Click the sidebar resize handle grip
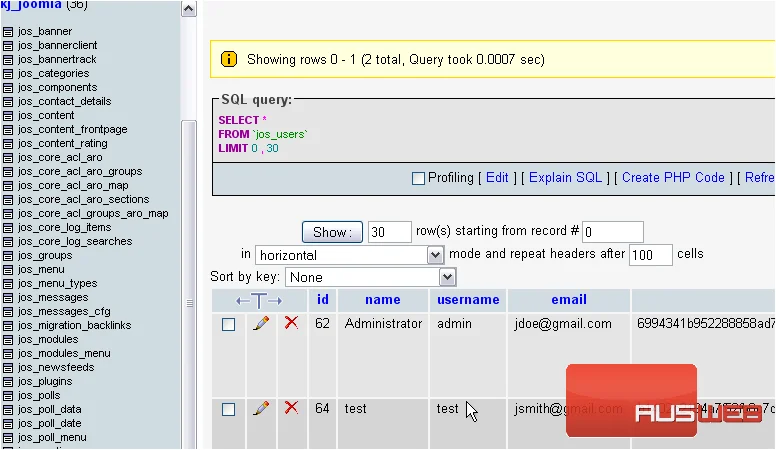The height and width of the screenshot is (450, 776). coord(190,303)
